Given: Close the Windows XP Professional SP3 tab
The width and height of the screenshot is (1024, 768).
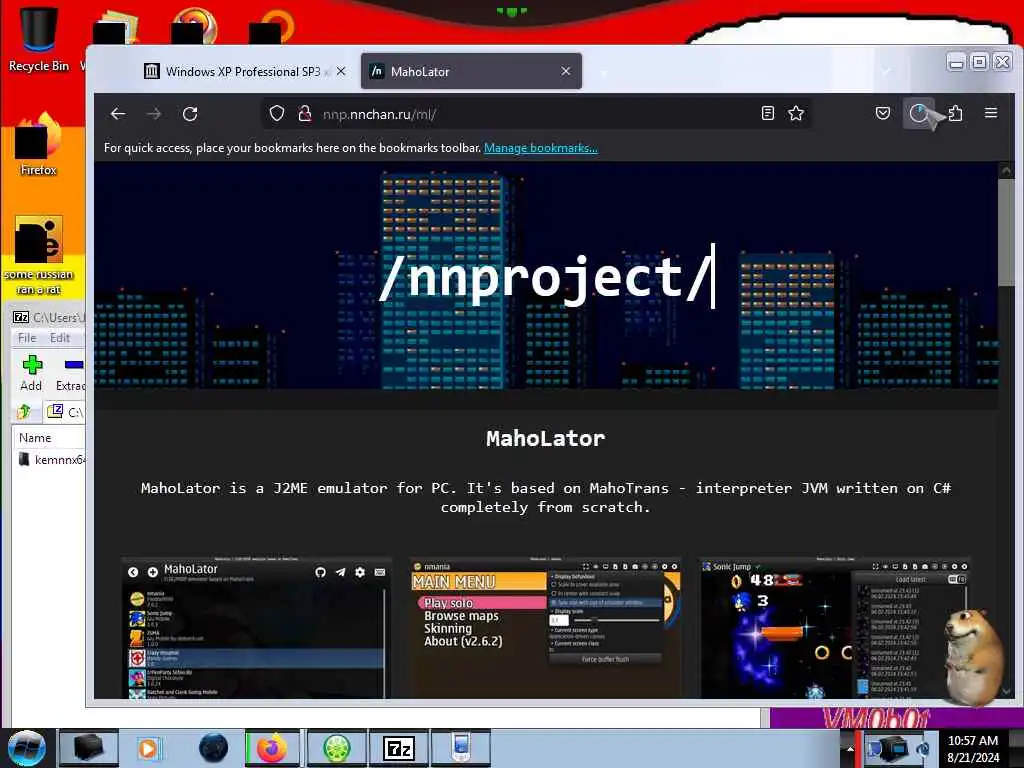Looking at the screenshot, I should pyautogui.click(x=341, y=71).
